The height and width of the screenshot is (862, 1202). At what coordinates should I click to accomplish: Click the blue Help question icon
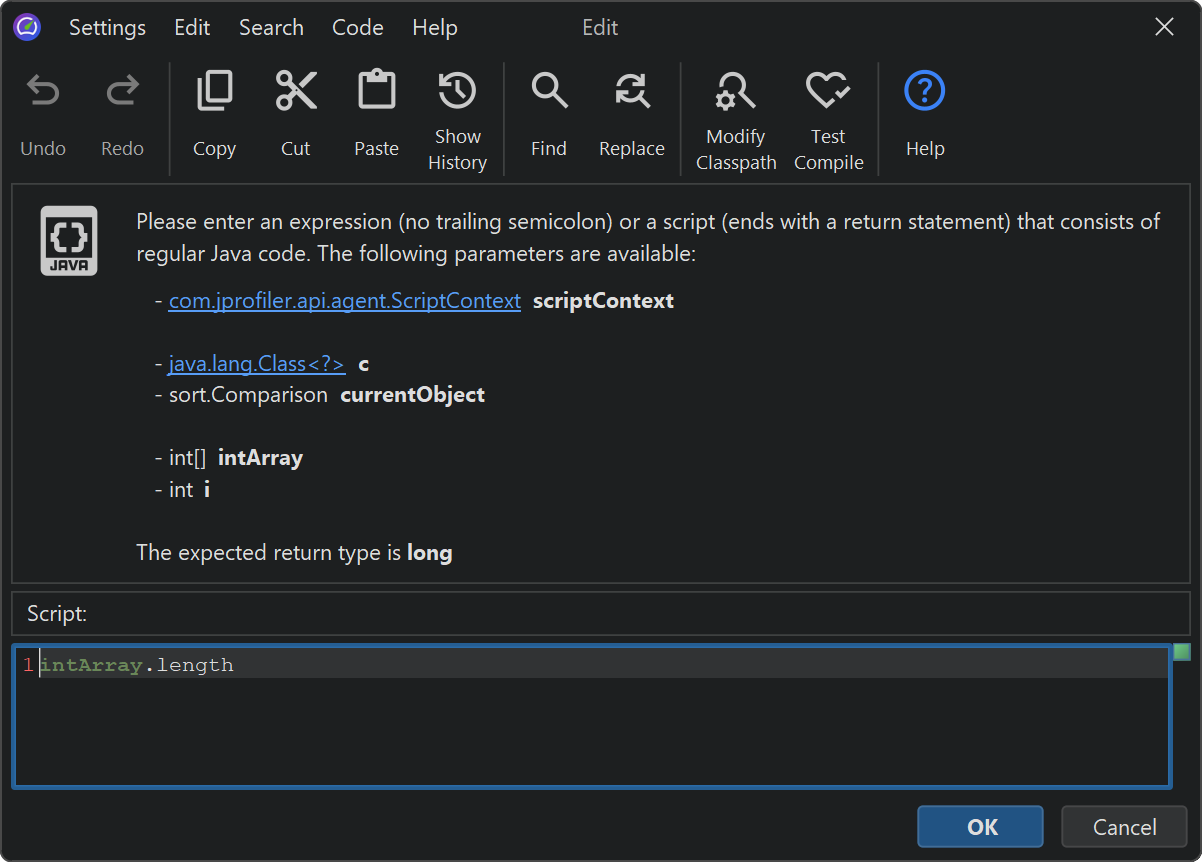924,92
